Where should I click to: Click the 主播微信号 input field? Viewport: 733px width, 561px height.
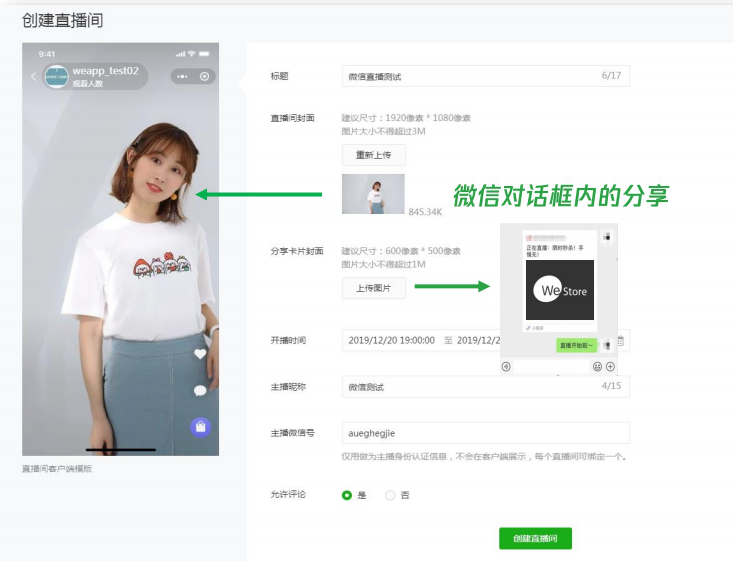pyautogui.click(x=485, y=433)
